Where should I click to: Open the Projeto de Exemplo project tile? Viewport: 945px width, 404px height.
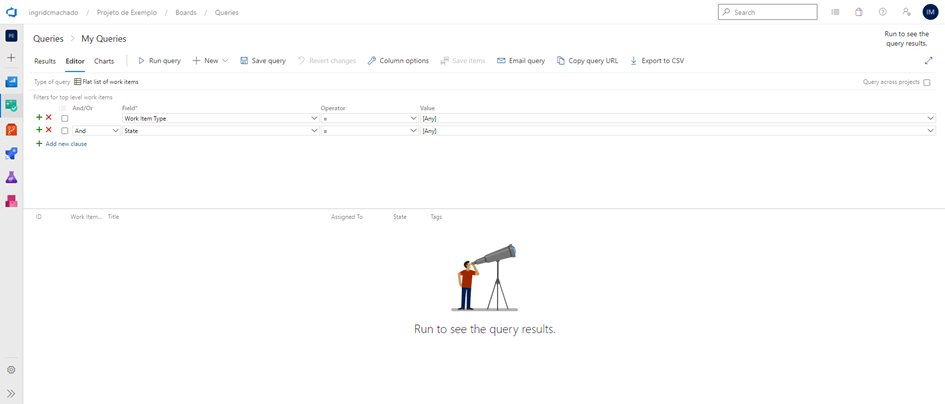point(11,36)
